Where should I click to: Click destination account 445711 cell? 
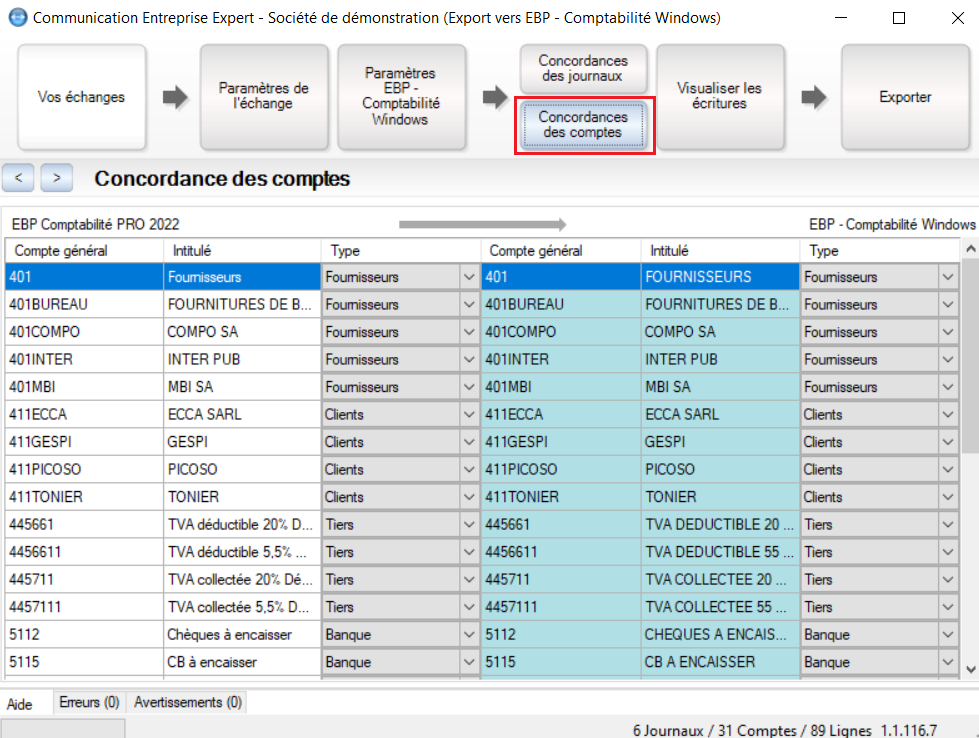point(561,579)
